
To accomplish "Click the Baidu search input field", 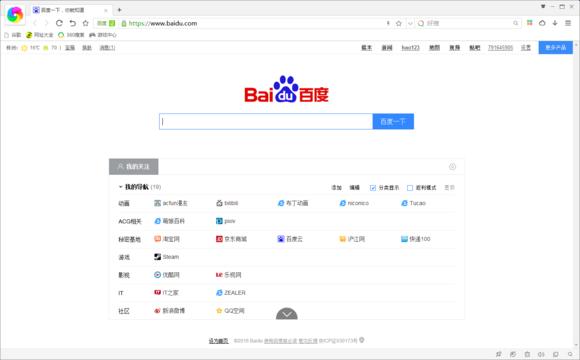I will 266,121.
